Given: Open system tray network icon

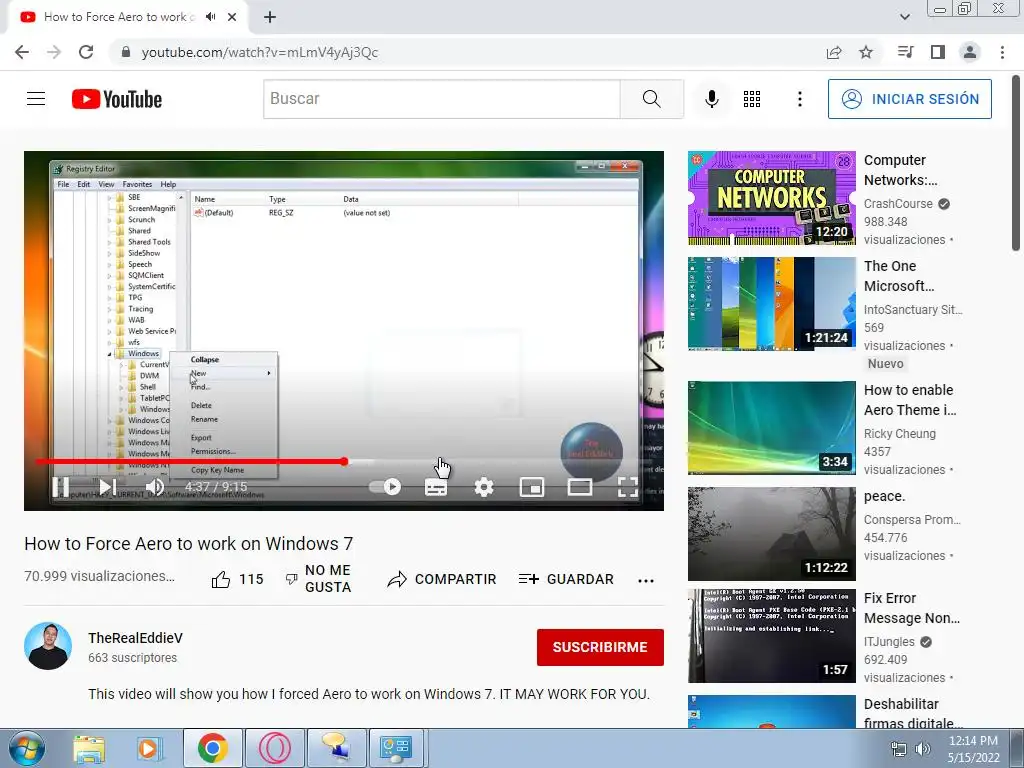Looking at the screenshot, I should [898, 749].
